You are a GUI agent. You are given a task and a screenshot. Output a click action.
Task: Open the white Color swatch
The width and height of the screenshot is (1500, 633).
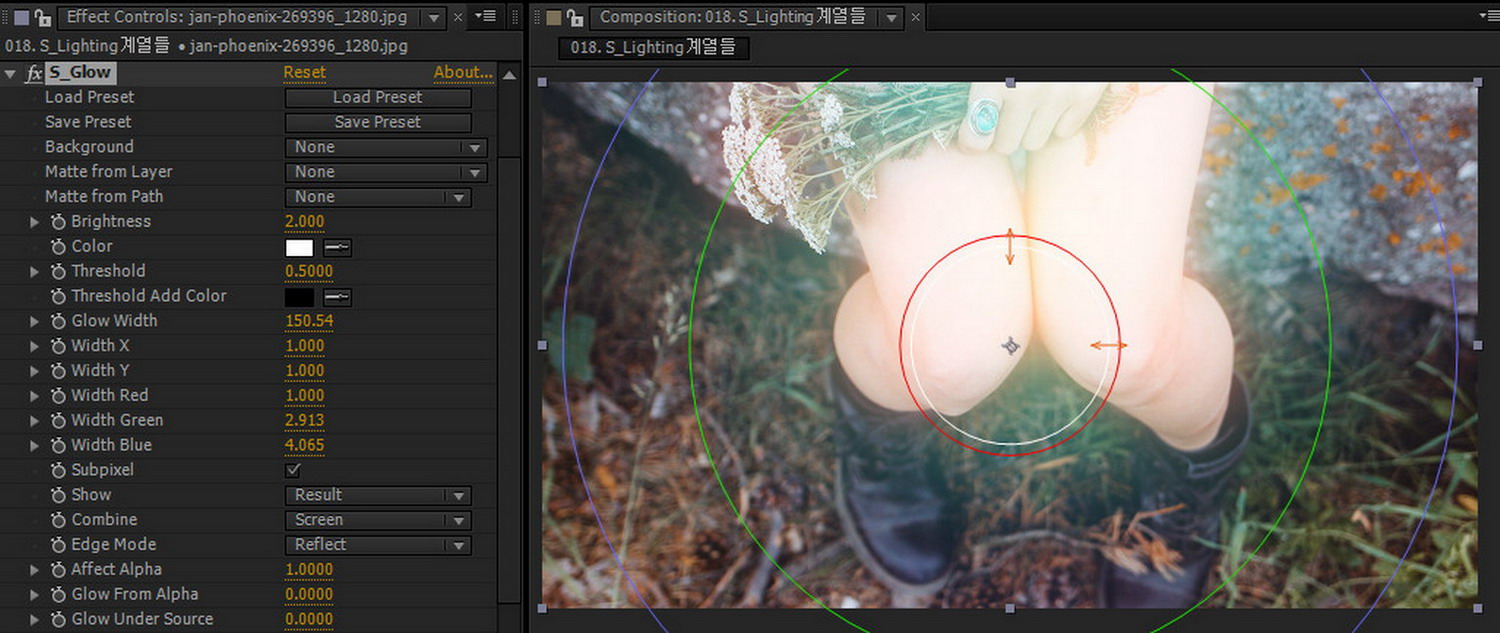pos(299,247)
